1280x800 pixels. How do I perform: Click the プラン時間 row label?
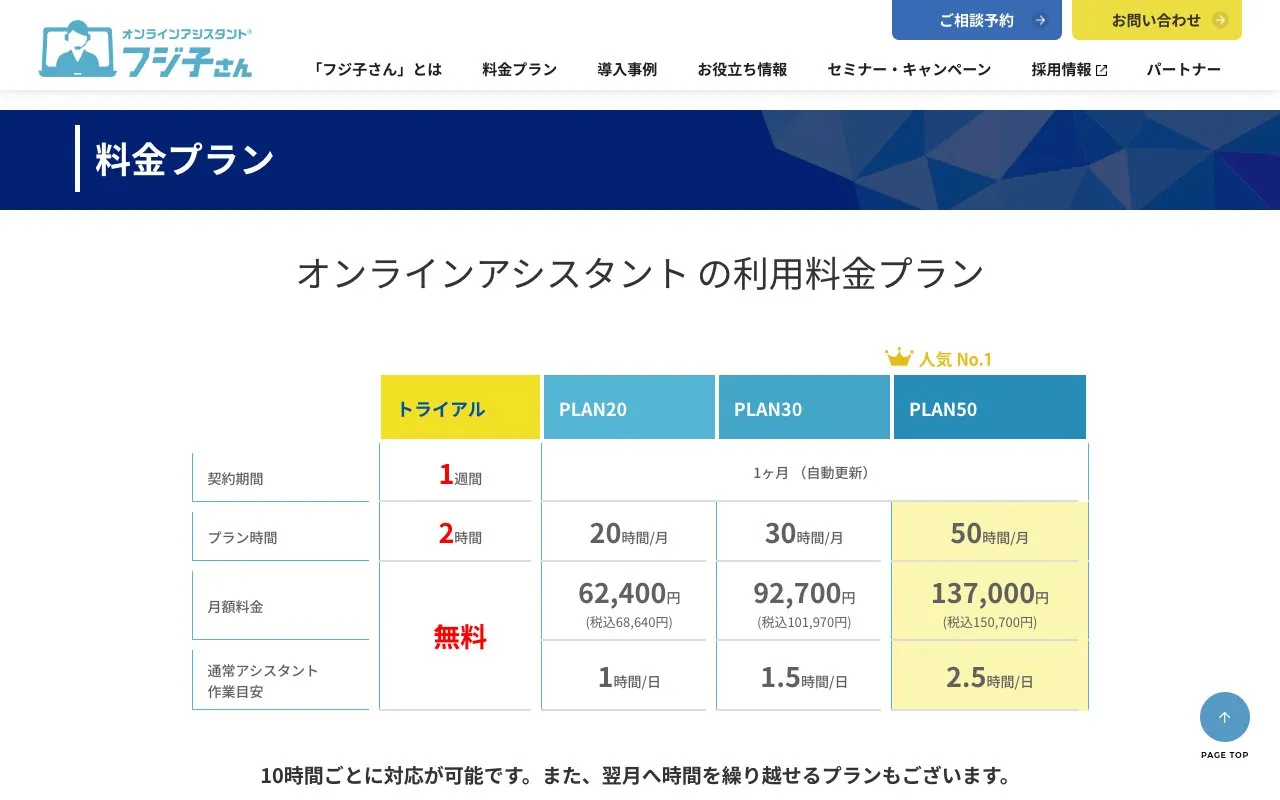(280, 537)
